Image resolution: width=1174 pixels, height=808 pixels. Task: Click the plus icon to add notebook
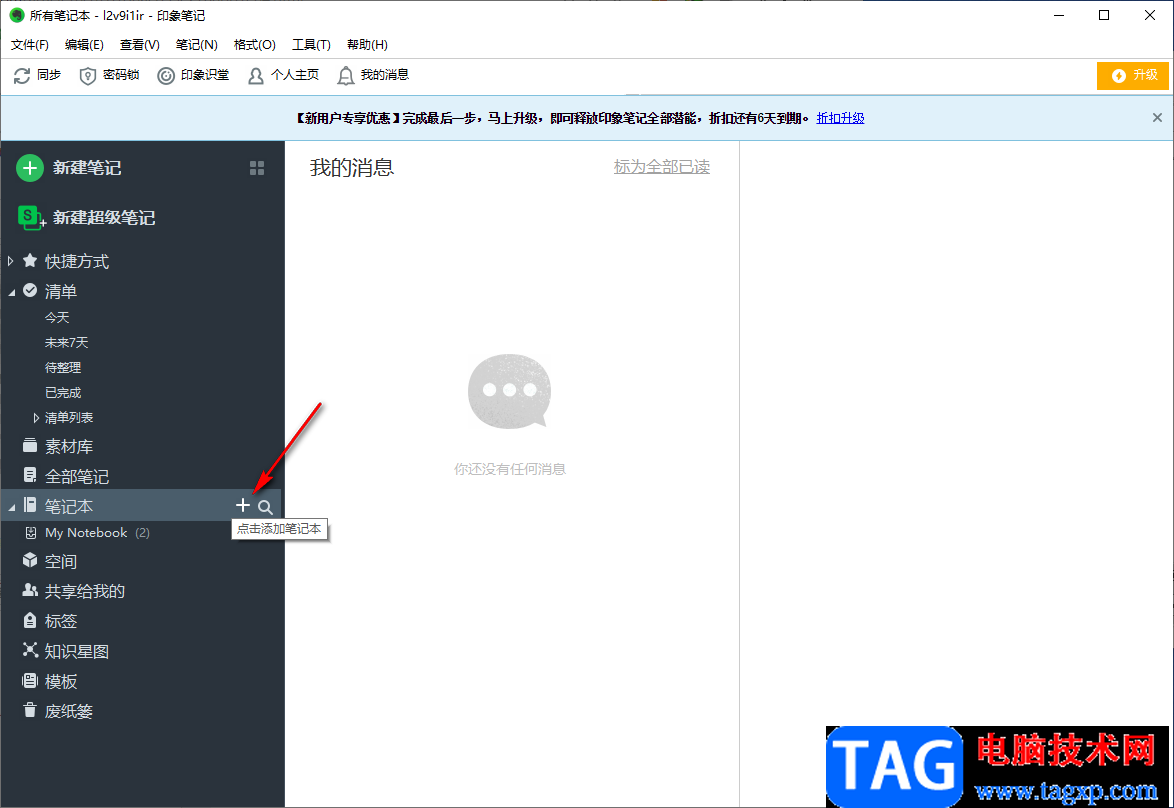[x=243, y=505]
